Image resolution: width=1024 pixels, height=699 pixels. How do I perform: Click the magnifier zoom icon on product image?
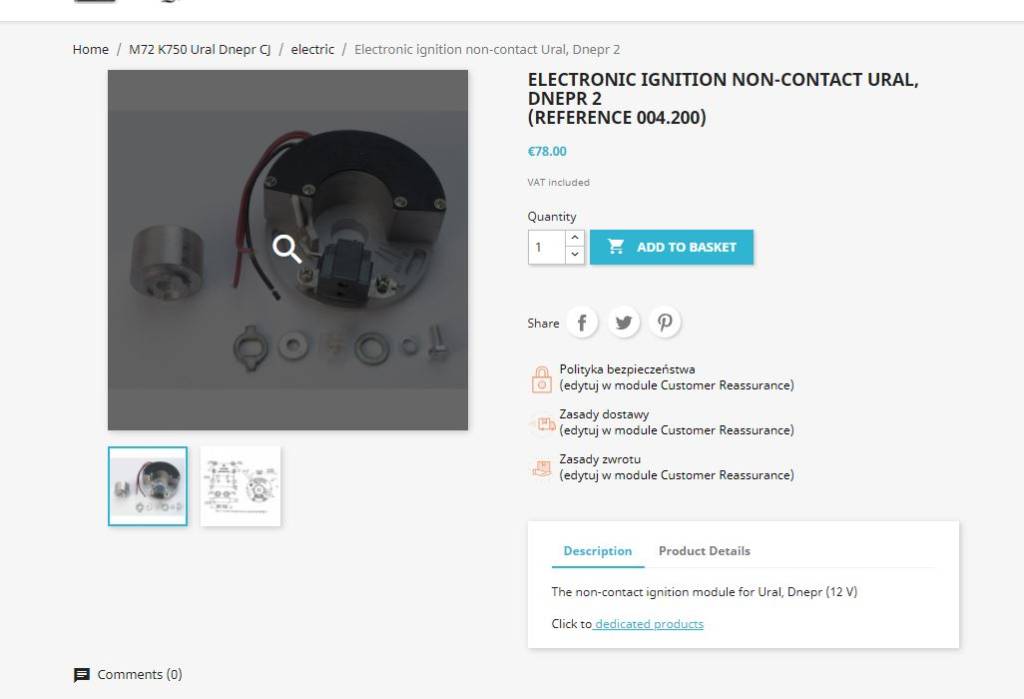tap(287, 249)
